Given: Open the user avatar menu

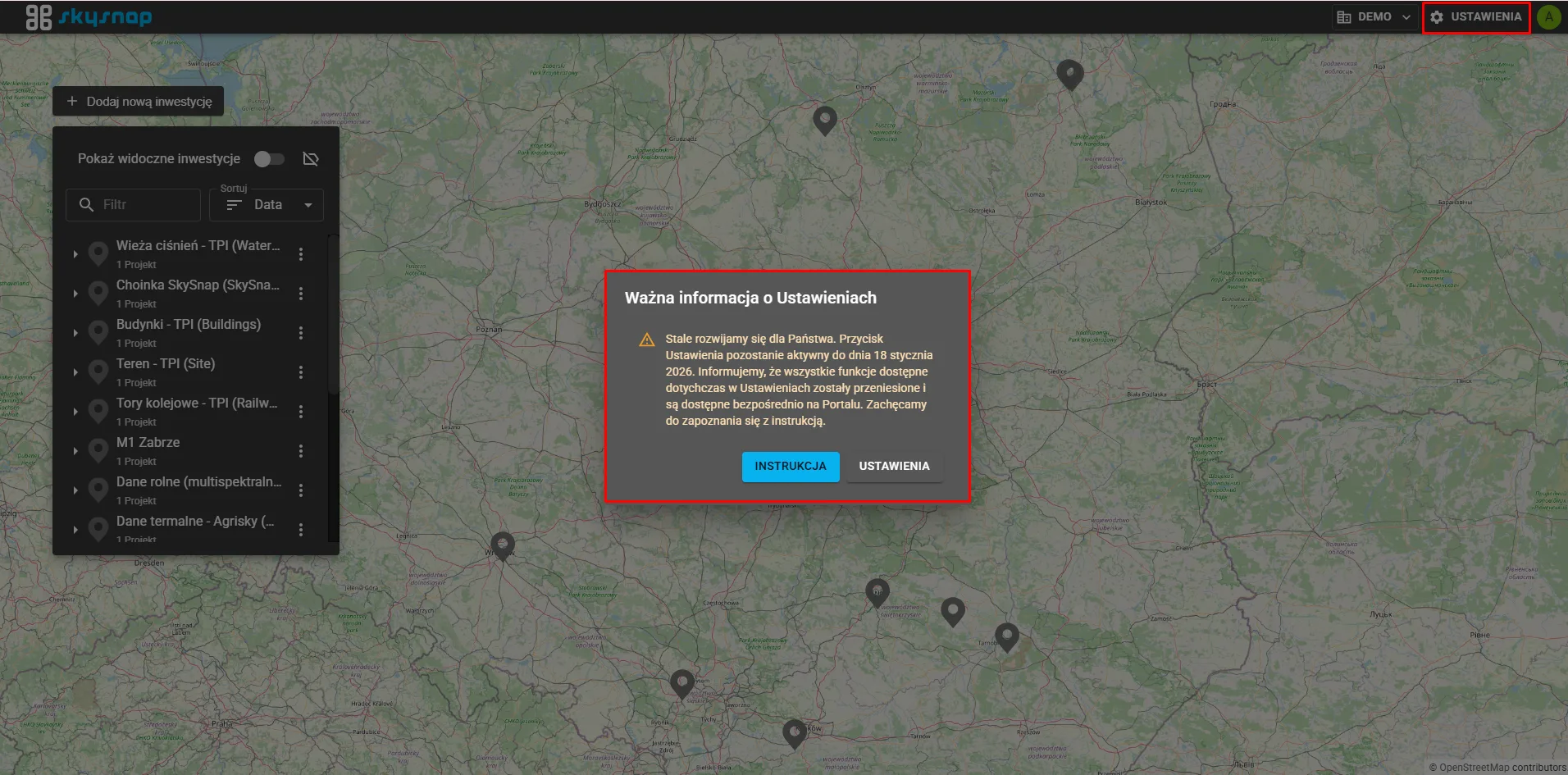Looking at the screenshot, I should point(1548,17).
